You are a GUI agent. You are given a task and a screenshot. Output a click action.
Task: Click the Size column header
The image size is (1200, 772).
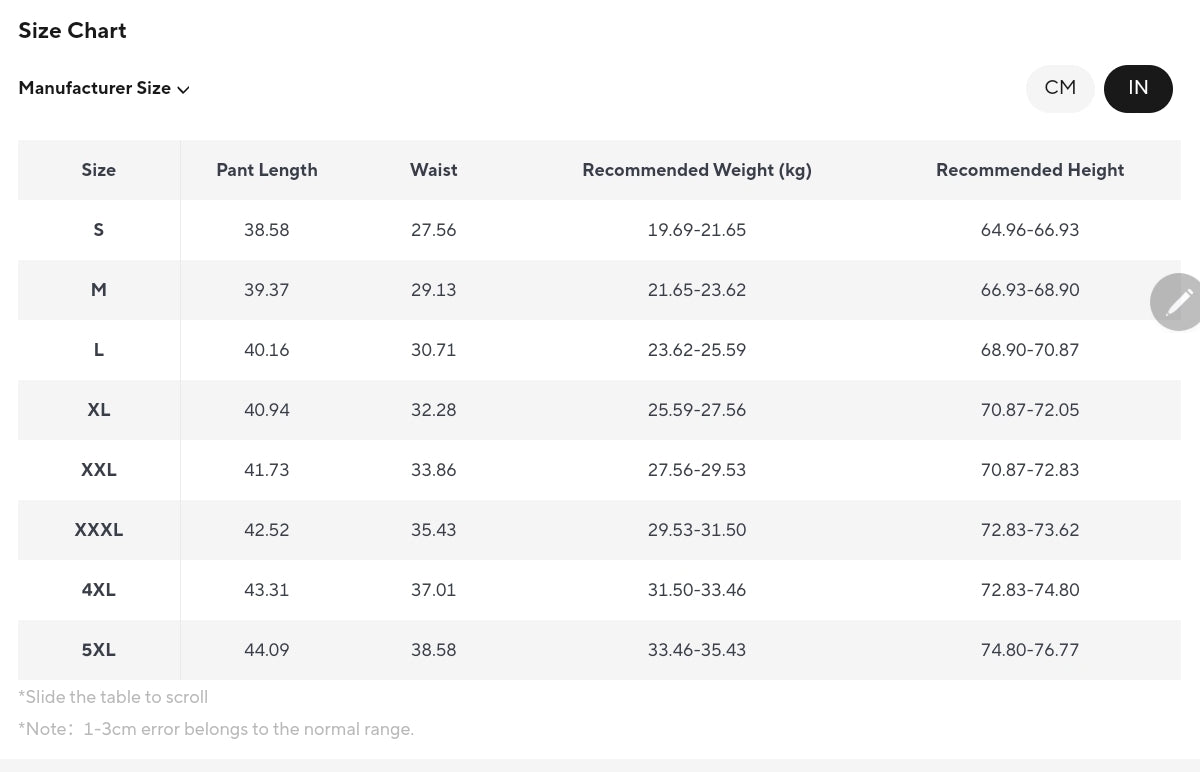[99, 170]
